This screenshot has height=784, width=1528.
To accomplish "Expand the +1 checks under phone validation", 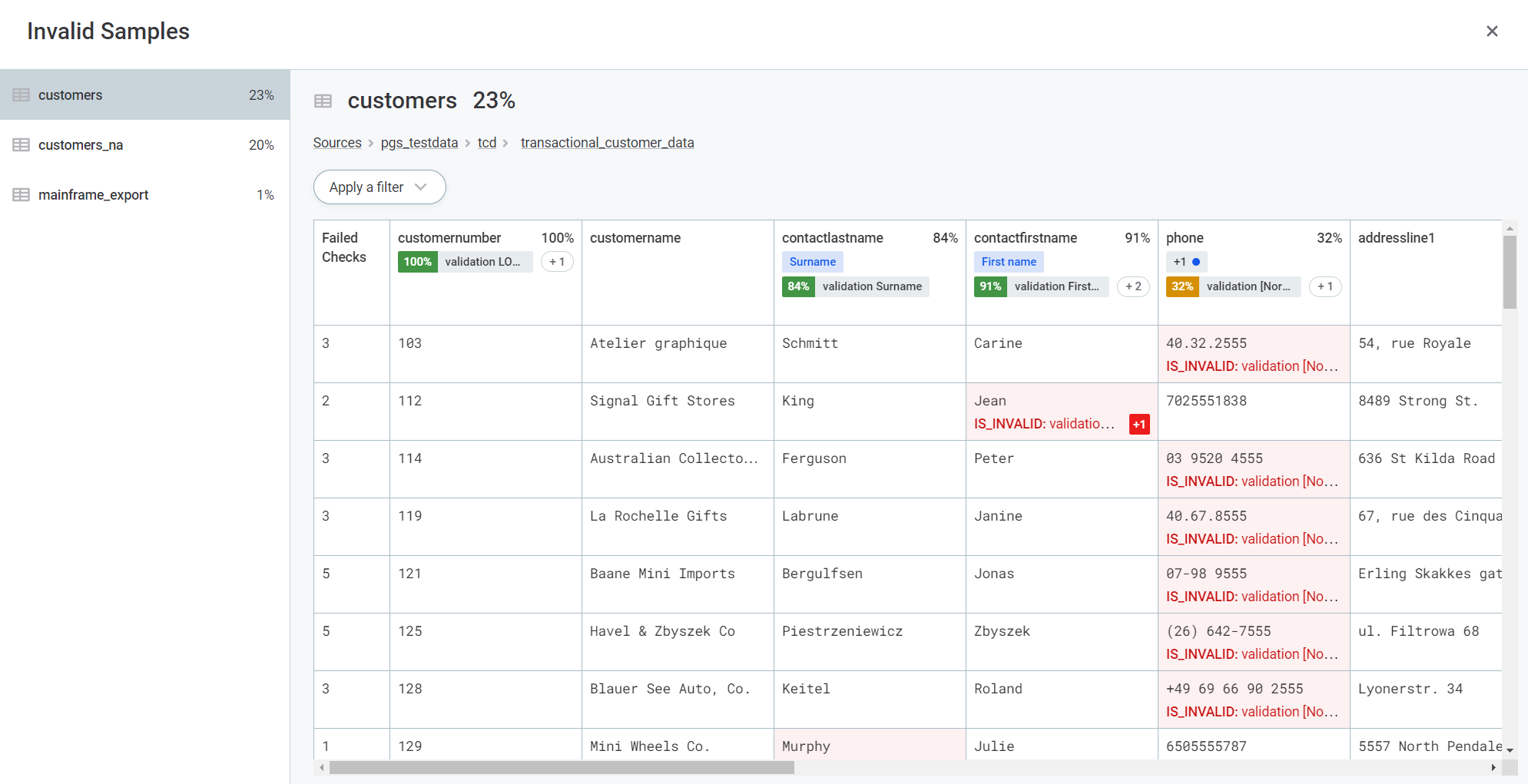I will click(x=1325, y=286).
